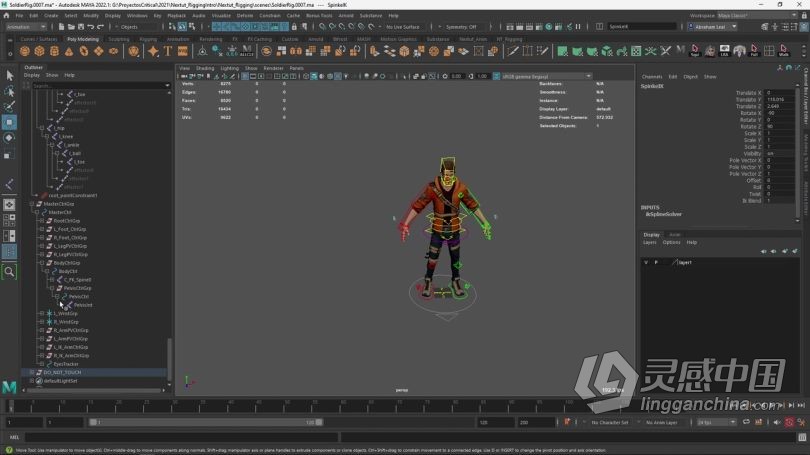Toggle the audio mute speaker icon
810x455 pixels.
pyautogui.click(x=777, y=422)
